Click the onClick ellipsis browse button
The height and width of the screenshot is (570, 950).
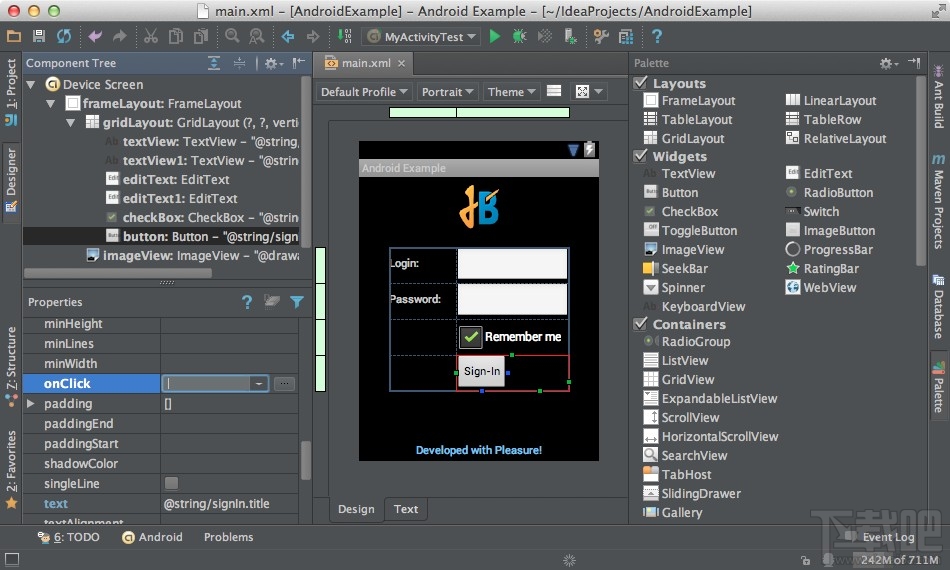[x=284, y=383]
